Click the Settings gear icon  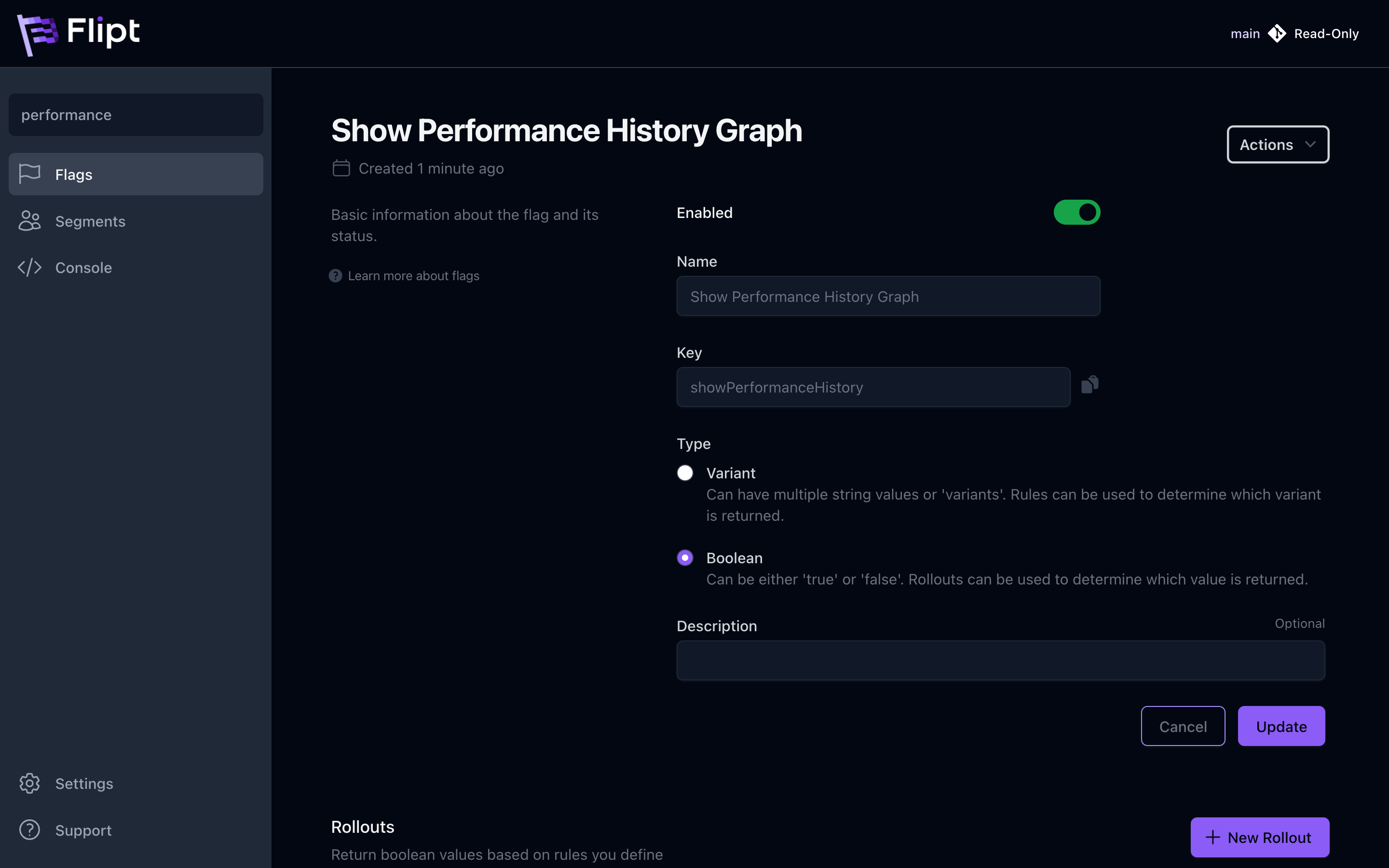30,783
